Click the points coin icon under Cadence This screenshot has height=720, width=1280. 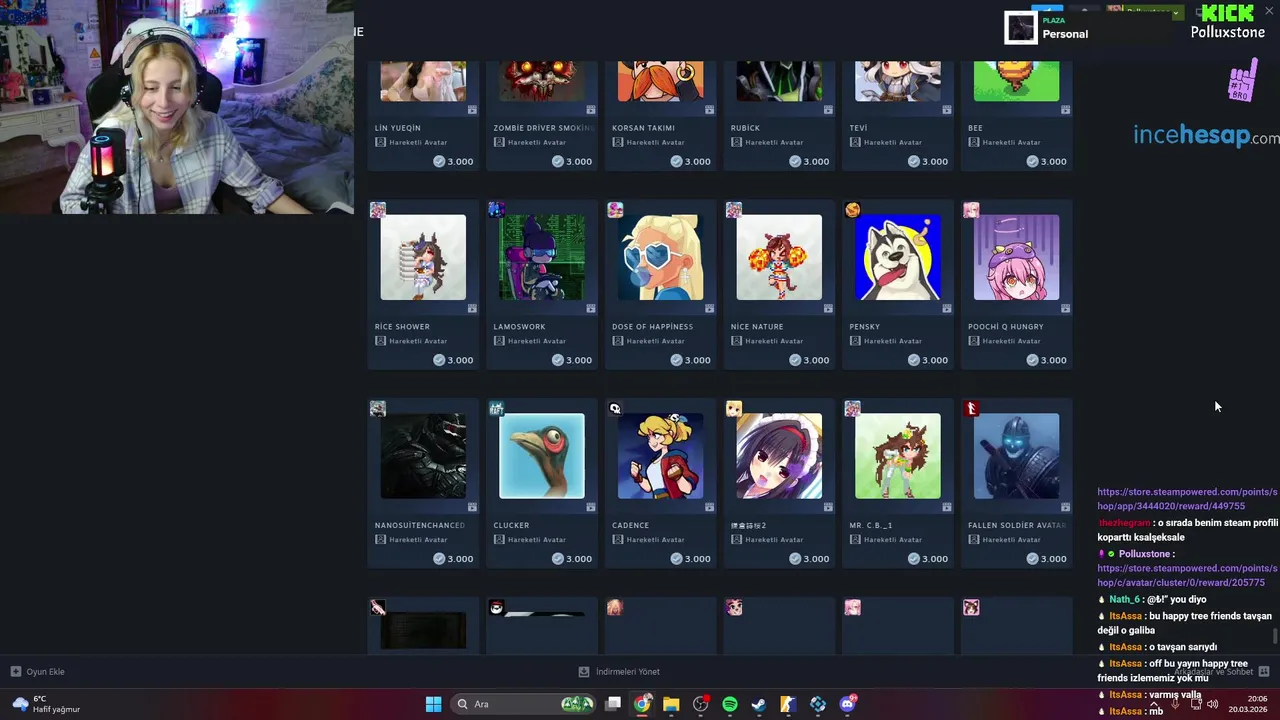(677, 559)
